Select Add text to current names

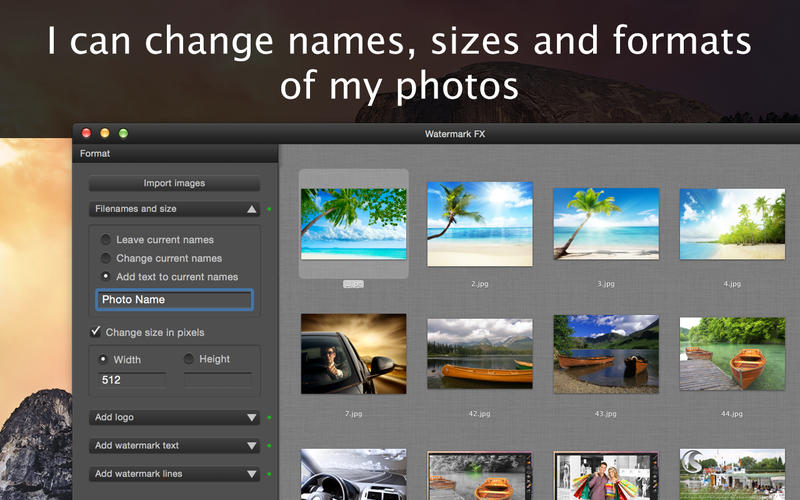tap(106, 277)
